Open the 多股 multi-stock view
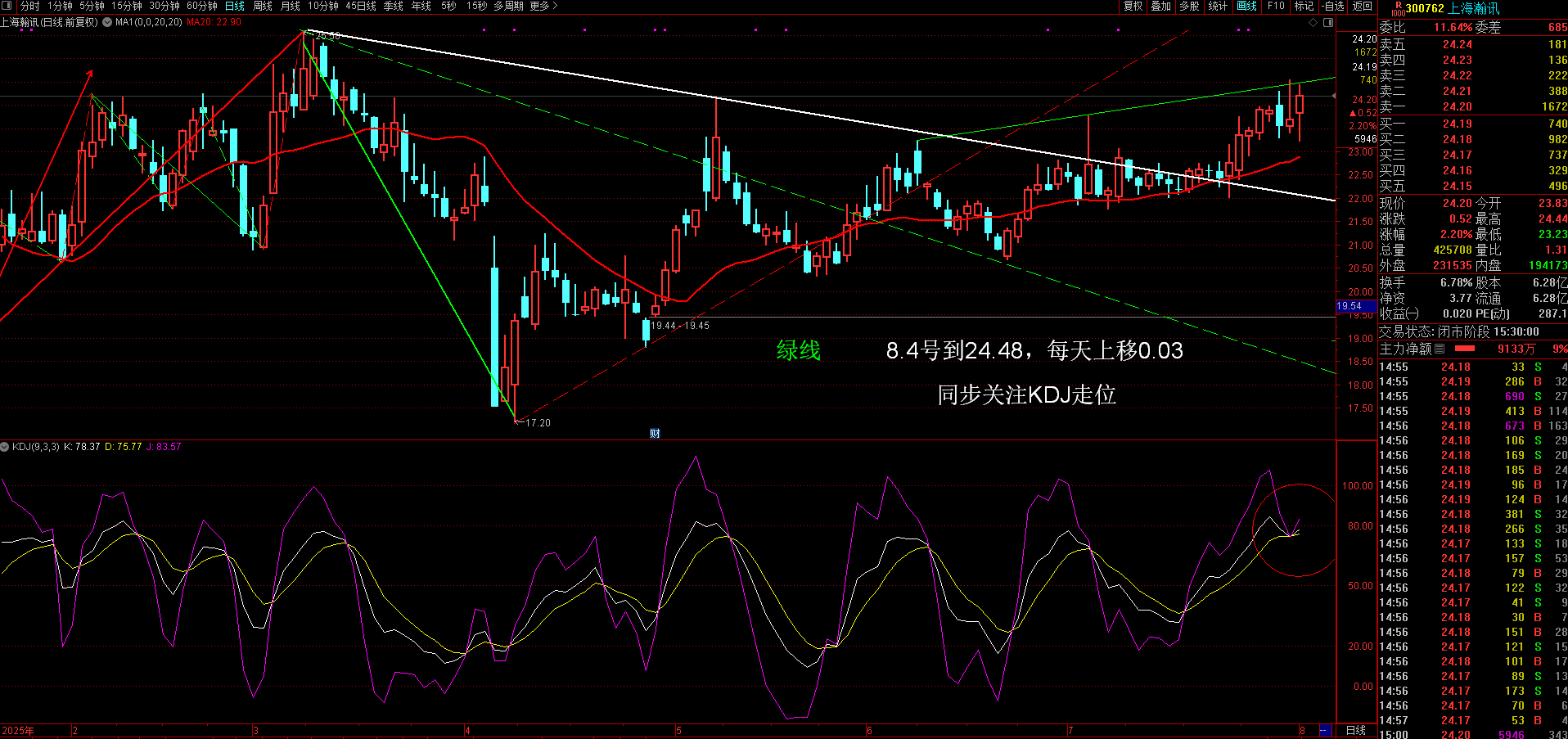1568x739 pixels. [x=1189, y=6]
